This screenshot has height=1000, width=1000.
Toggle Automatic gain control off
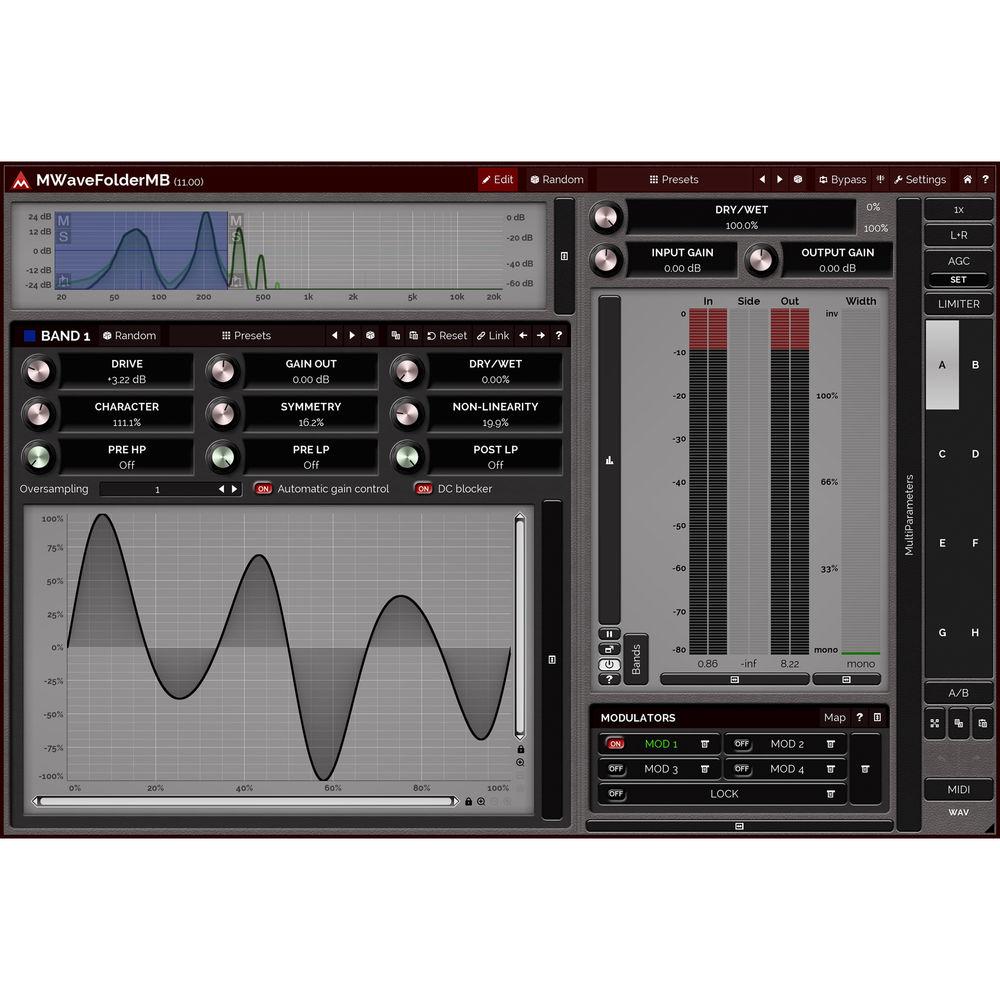coord(263,489)
